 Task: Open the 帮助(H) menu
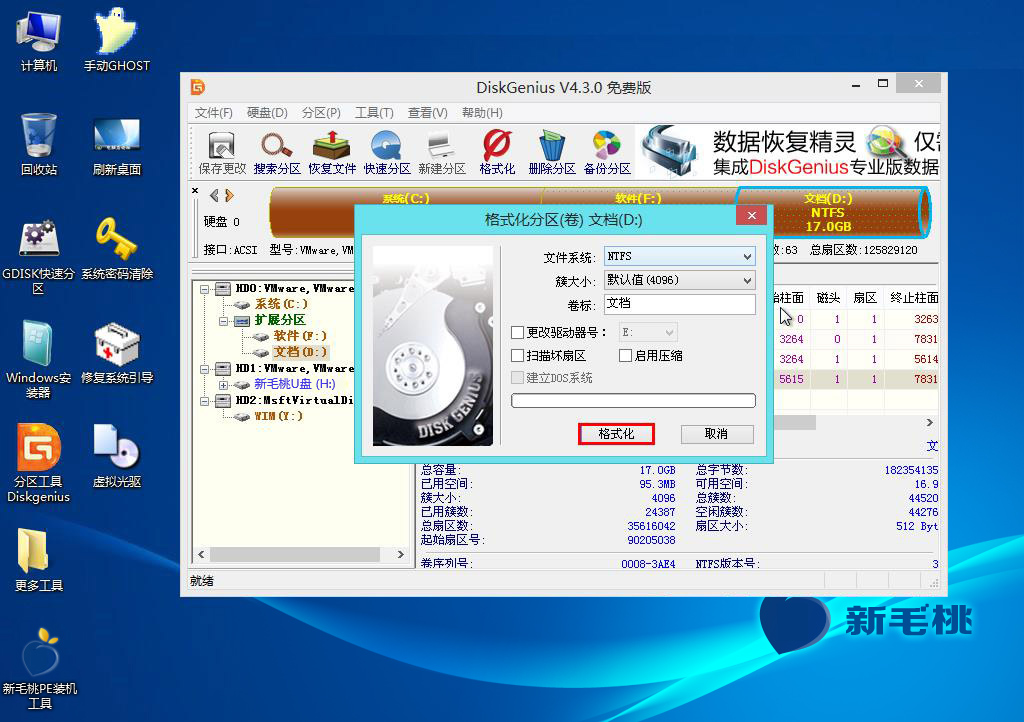click(482, 113)
